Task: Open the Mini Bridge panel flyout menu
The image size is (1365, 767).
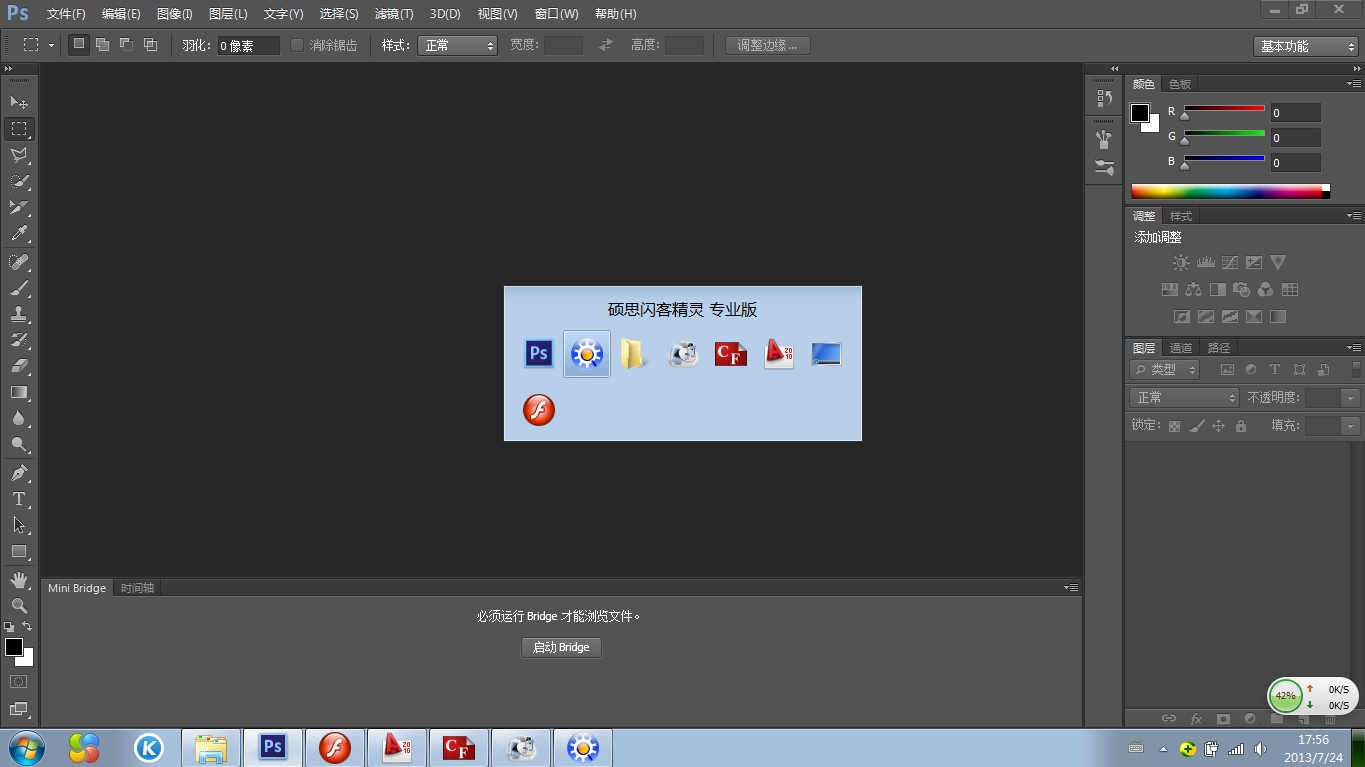Action: (x=1071, y=588)
